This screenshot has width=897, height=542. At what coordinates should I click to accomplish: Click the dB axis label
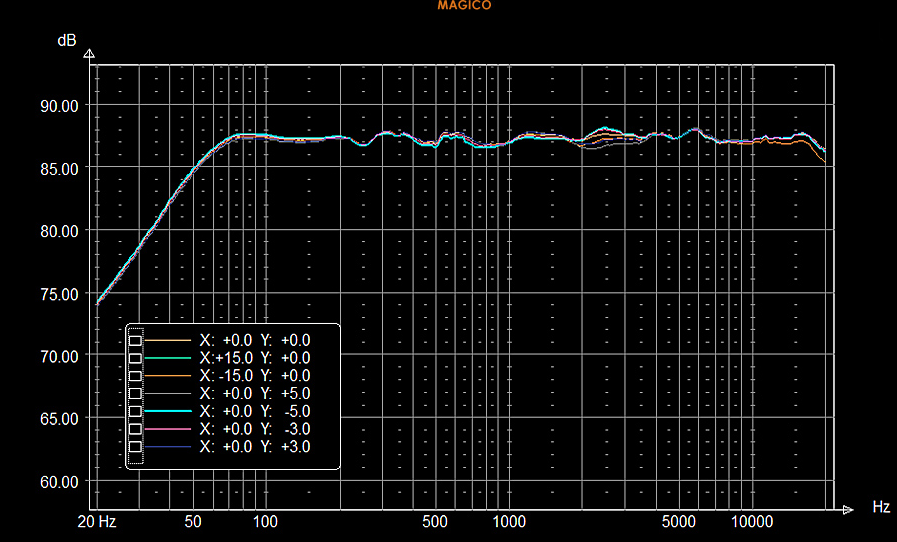pyautogui.click(x=67, y=41)
